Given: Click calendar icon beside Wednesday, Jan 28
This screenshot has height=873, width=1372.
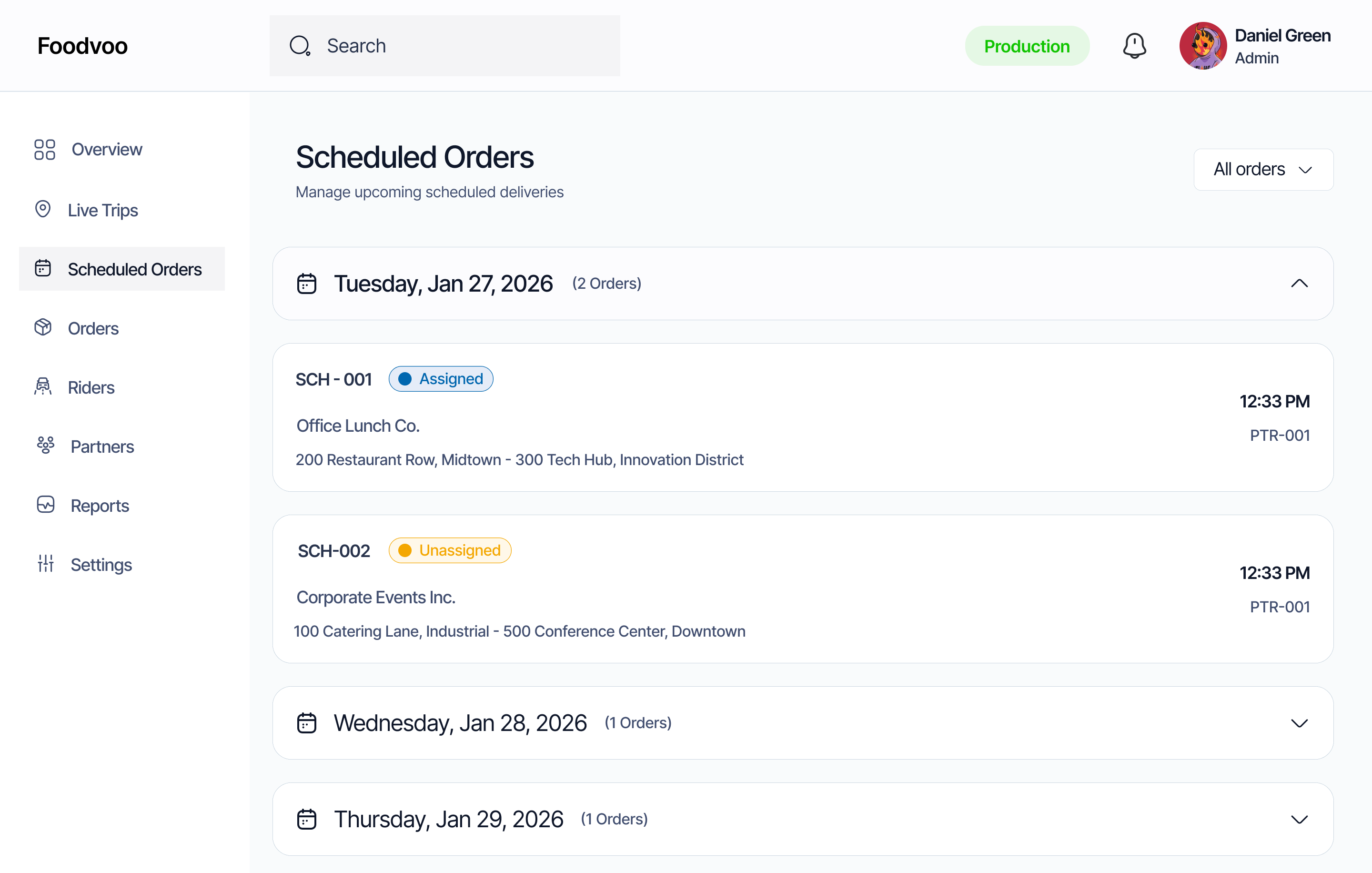Looking at the screenshot, I should 306,722.
